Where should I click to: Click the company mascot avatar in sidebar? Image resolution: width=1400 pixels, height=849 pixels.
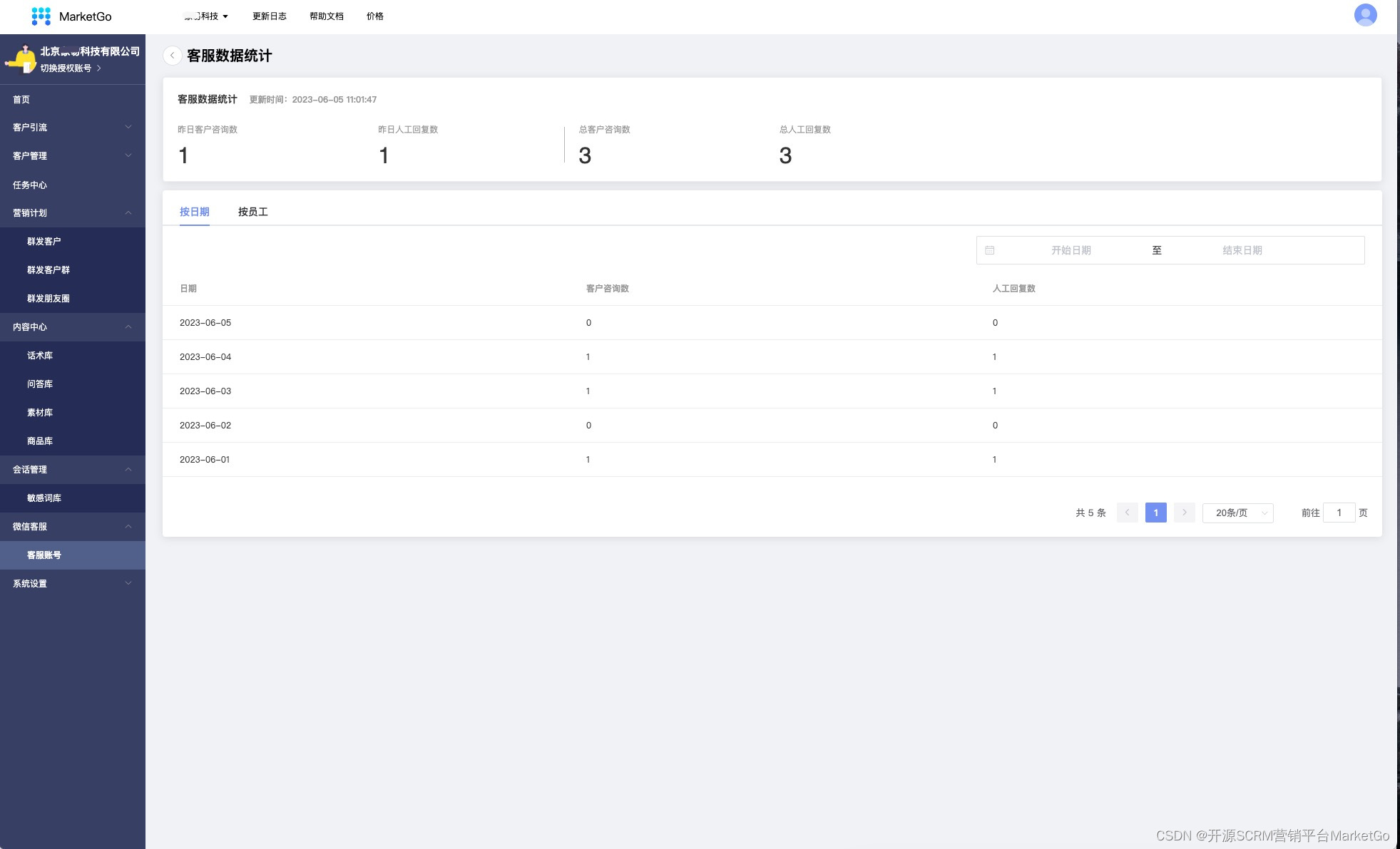click(21, 60)
